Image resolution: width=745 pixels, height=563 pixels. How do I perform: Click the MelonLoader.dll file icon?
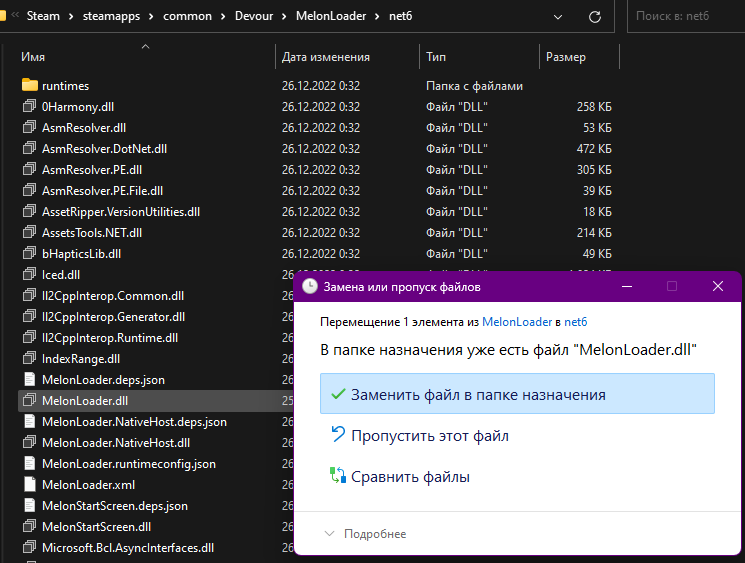(x=29, y=400)
